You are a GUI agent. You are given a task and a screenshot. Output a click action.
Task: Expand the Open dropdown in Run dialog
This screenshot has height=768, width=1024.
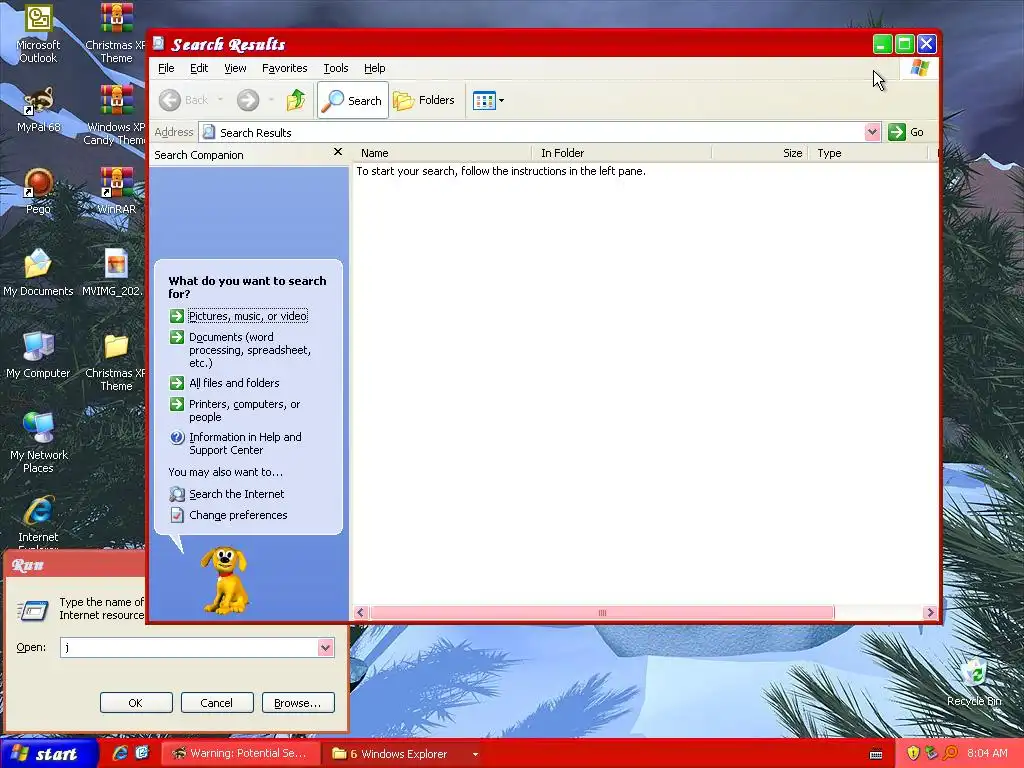pyautogui.click(x=326, y=647)
